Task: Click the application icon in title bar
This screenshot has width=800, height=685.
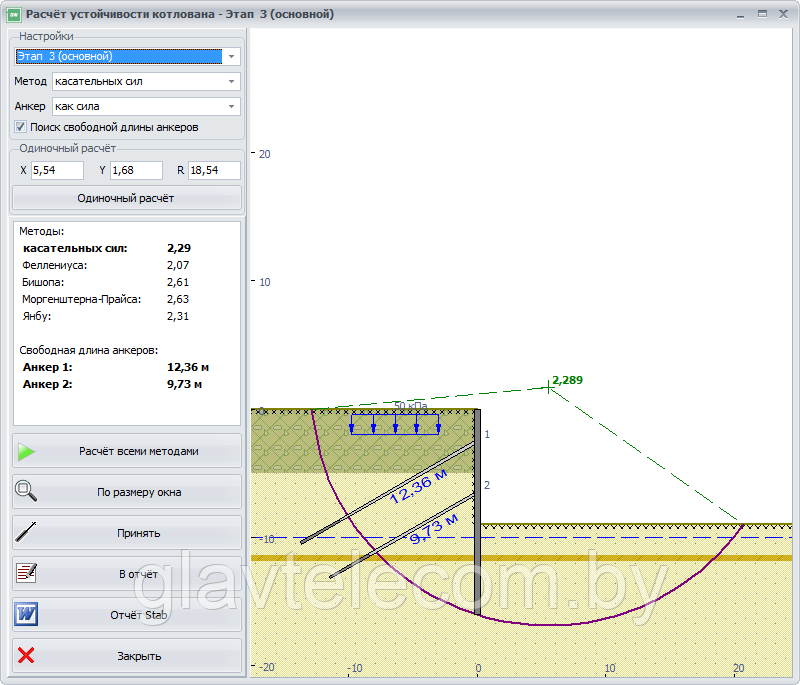Action: coord(13,15)
